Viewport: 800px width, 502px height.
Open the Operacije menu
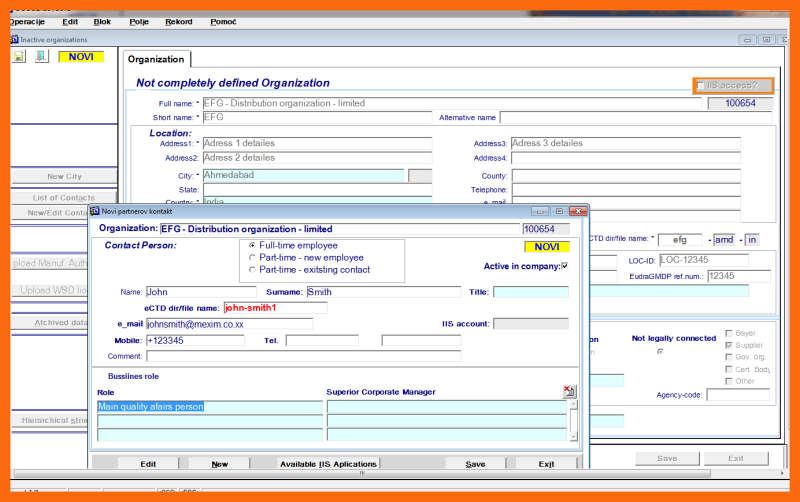coord(25,21)
